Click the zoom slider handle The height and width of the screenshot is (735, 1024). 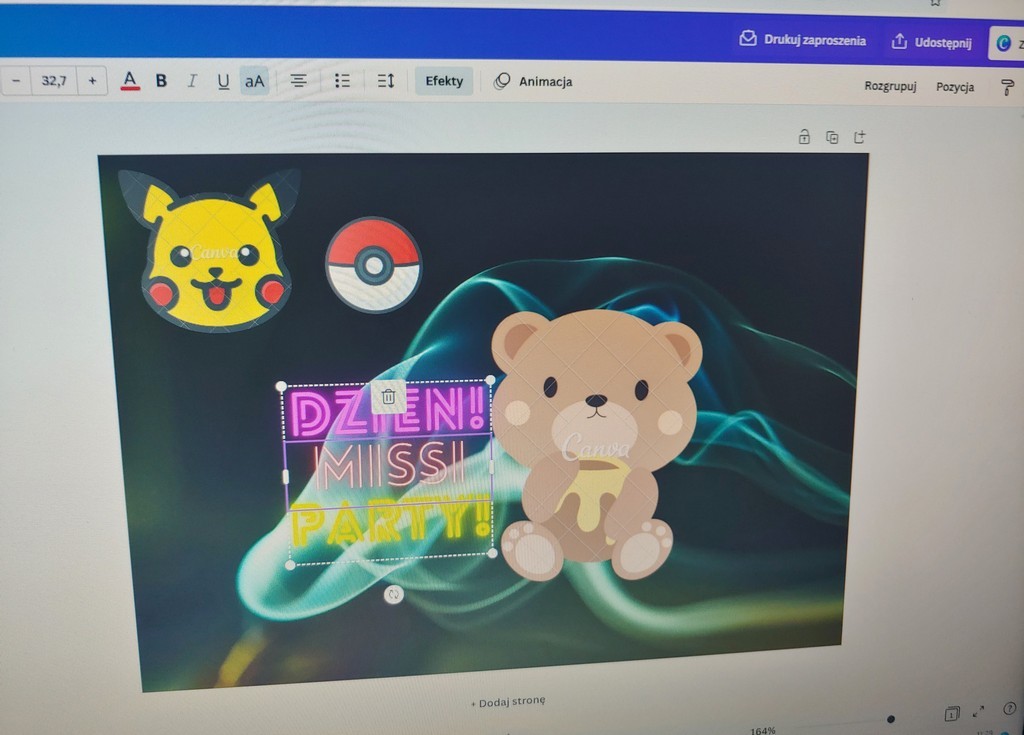pyautogui.click(x=891, y=719)
